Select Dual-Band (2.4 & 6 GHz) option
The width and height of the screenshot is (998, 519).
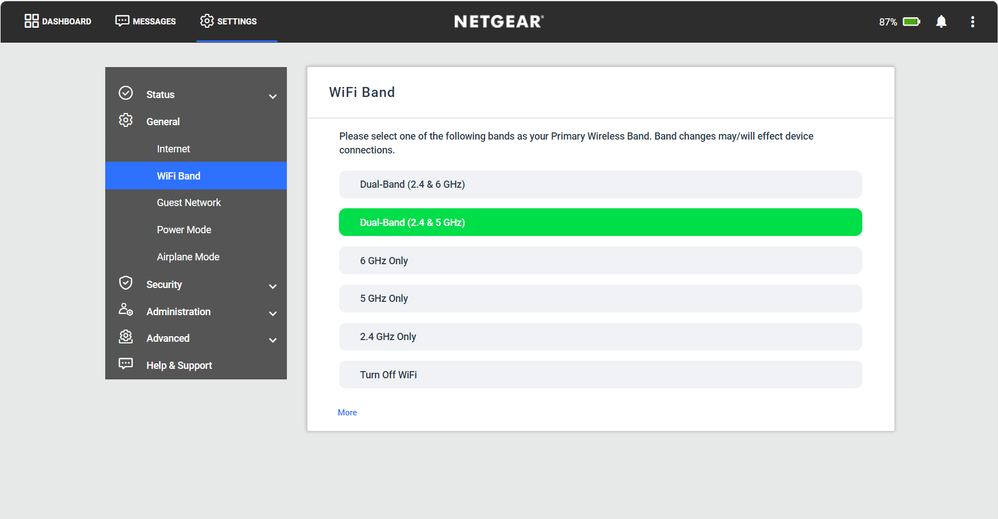tap(600, 184)
